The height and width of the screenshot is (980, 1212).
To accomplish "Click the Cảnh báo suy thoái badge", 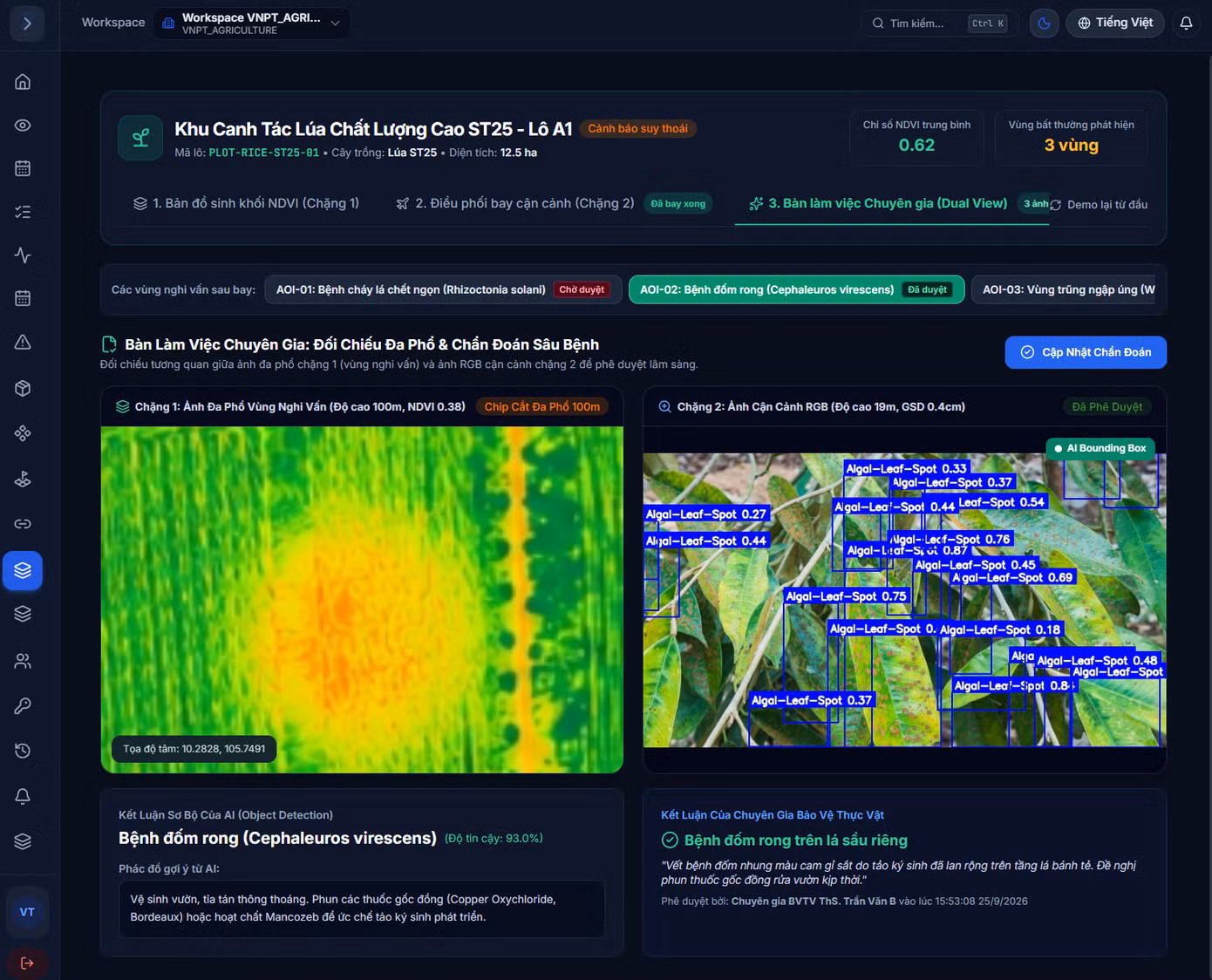I will pyautogui.click(x=637, y=129).
